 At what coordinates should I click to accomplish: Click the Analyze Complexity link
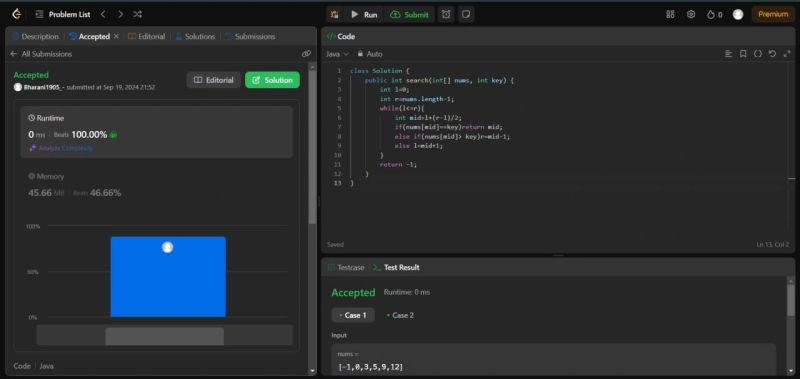pos(61,148)
